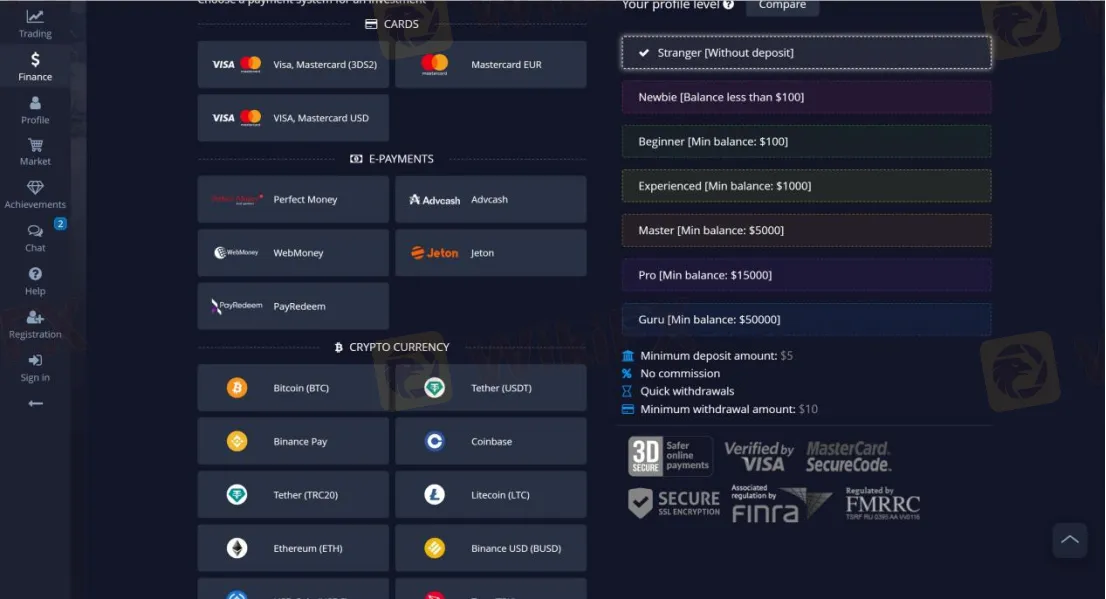Click the 3D Secure badge
The height and width of the screenshot is (599, 1106).
tap(669, 455)
